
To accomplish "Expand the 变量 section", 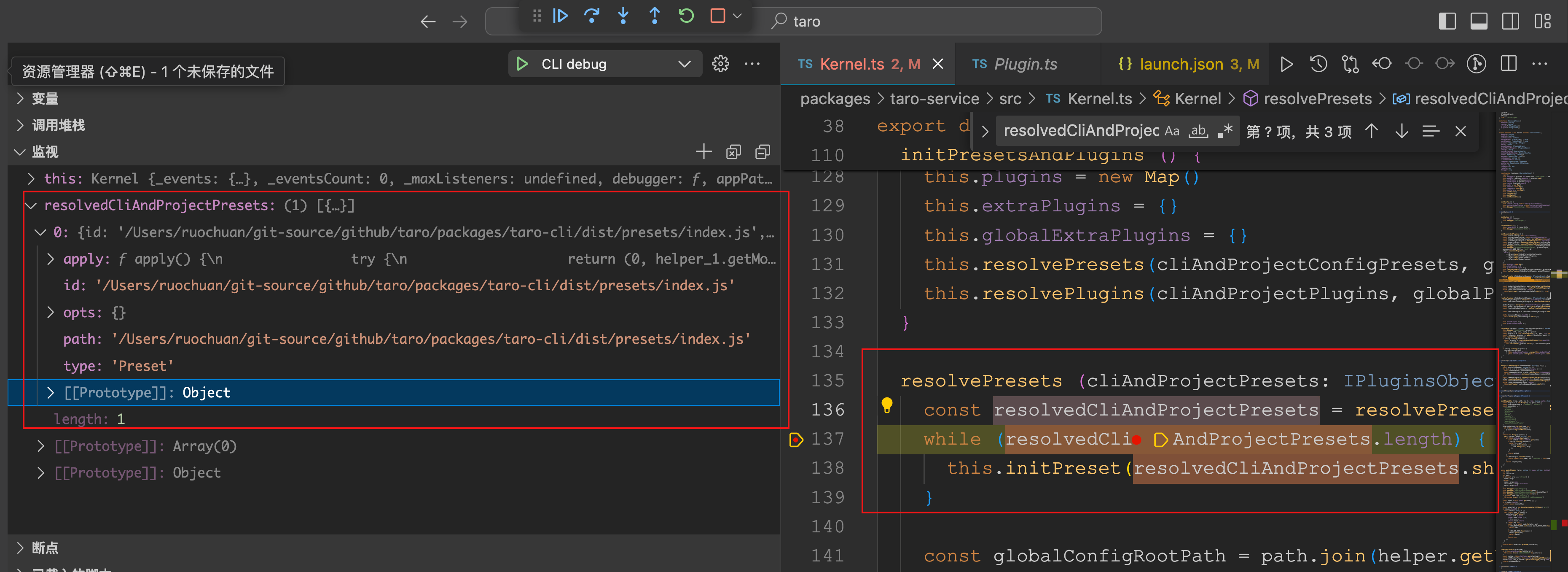I will pos(20,99).
